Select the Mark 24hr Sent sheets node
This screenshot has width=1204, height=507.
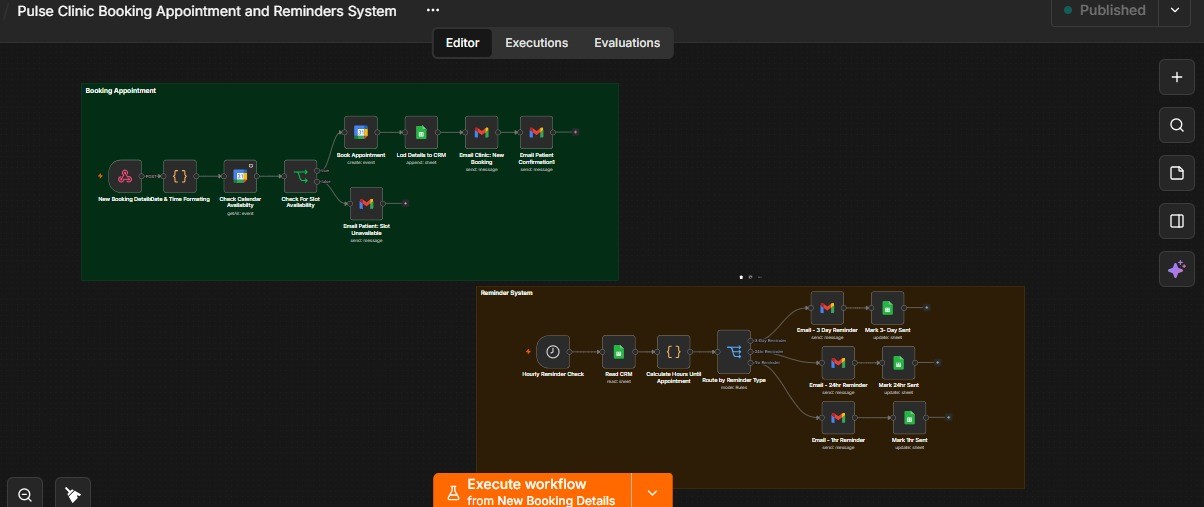[x=898, y=362]
